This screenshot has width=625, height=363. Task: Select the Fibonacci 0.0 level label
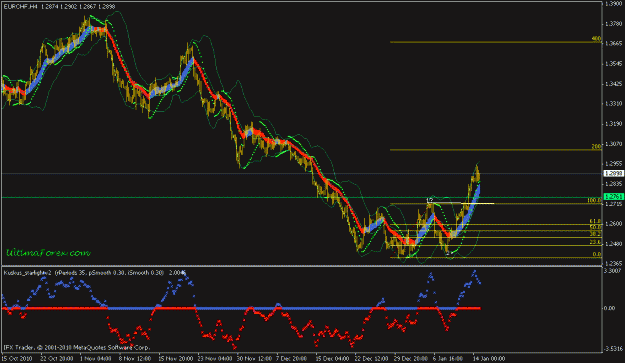(x=596, y=254)
